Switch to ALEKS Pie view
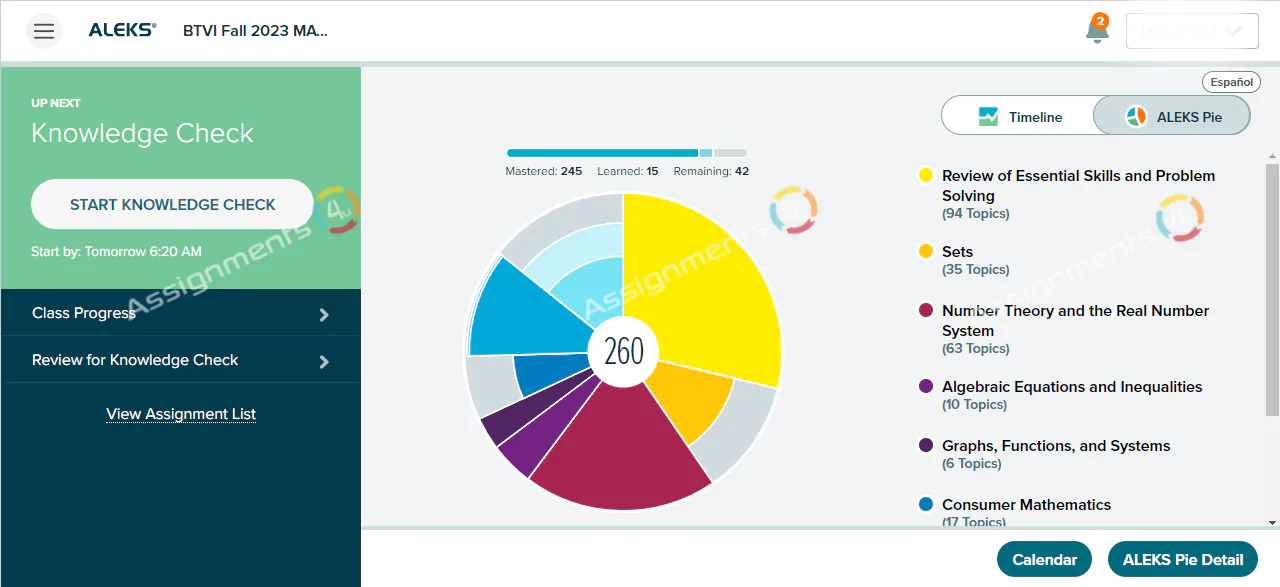 click(1172, 117)
